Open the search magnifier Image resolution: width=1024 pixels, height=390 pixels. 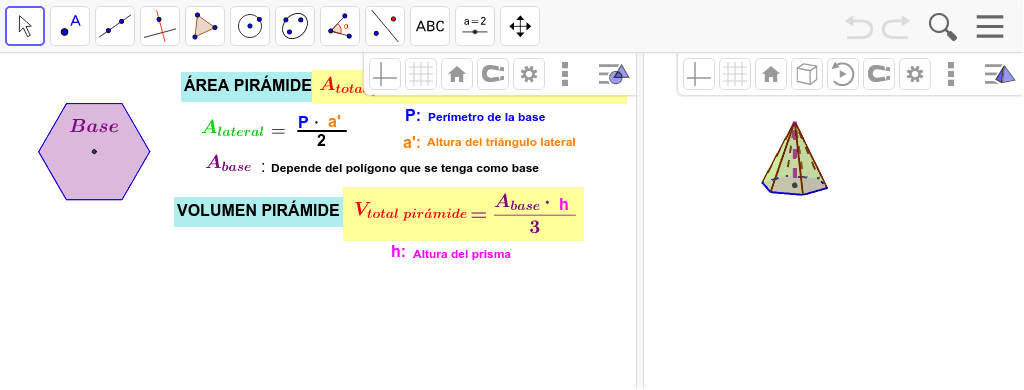[942, 27]
